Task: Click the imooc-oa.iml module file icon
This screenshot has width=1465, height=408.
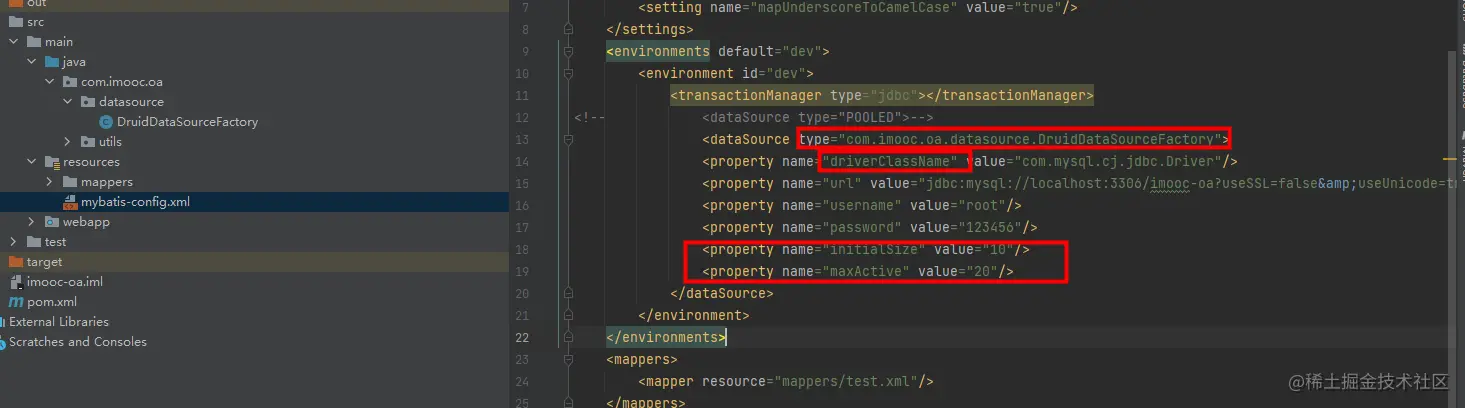Action: pyautogui.click(x=16, y=282)
